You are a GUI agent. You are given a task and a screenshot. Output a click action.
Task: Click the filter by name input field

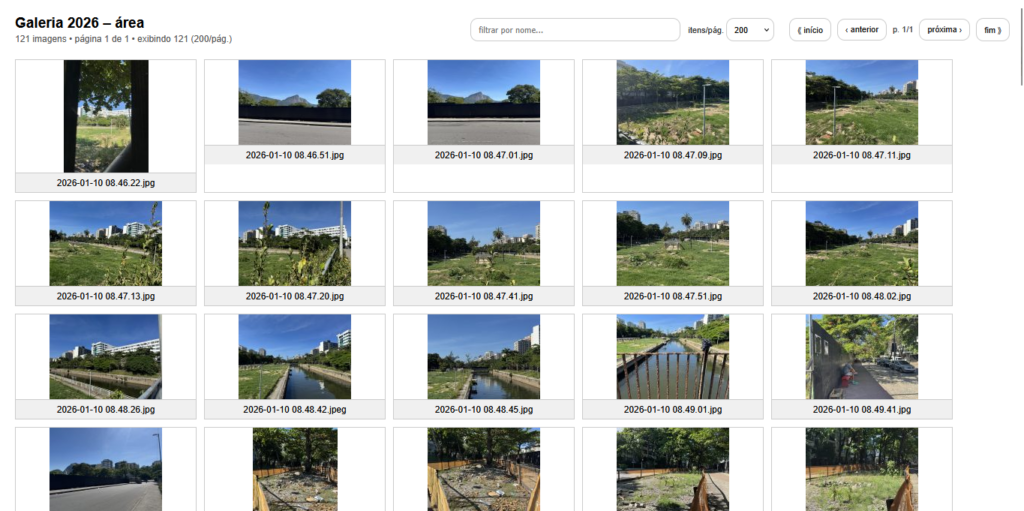(x=575, y=30)
